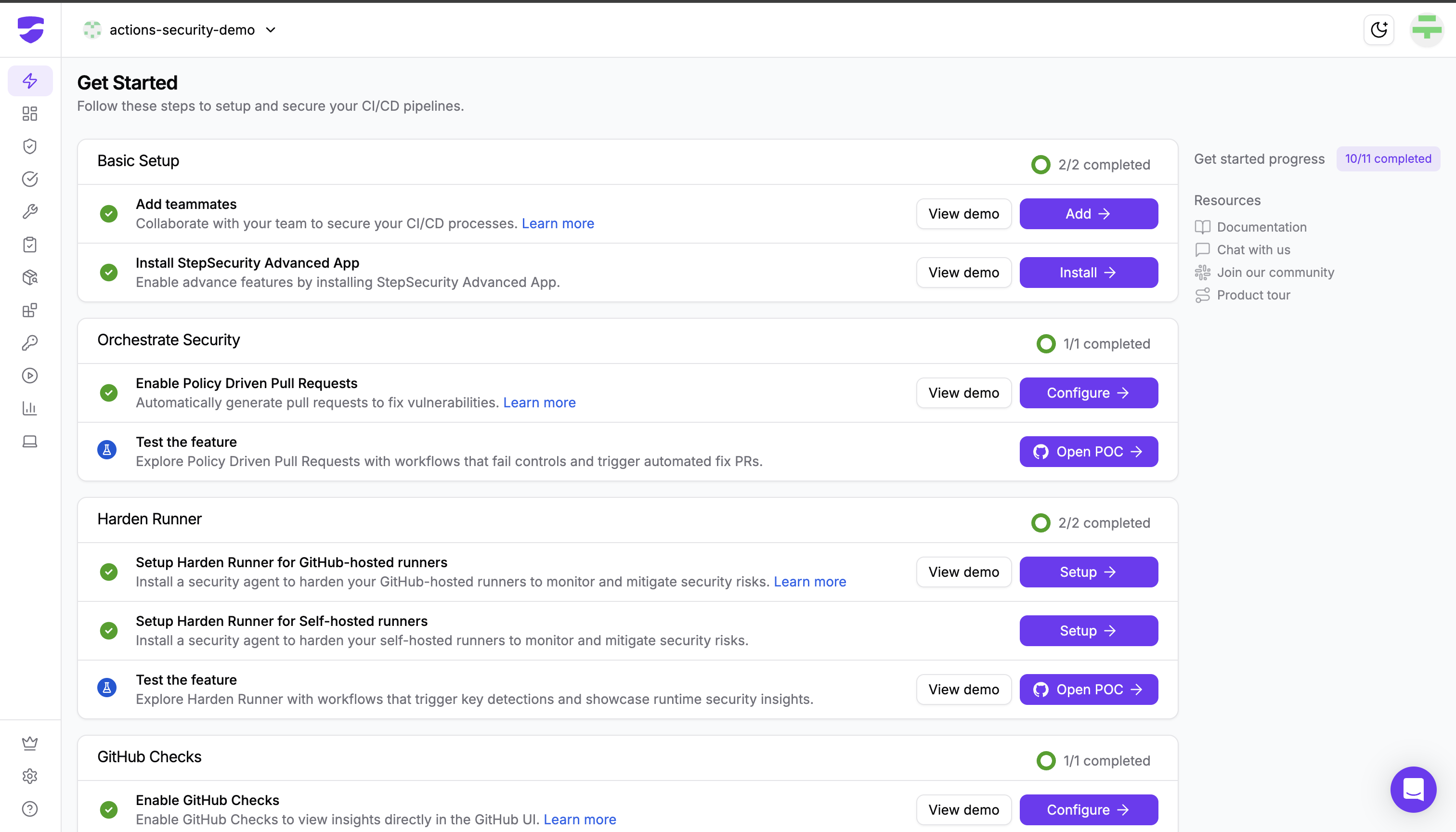
Task: Open the dashboard grid icon in sidebar
Action: coord(30,114)
